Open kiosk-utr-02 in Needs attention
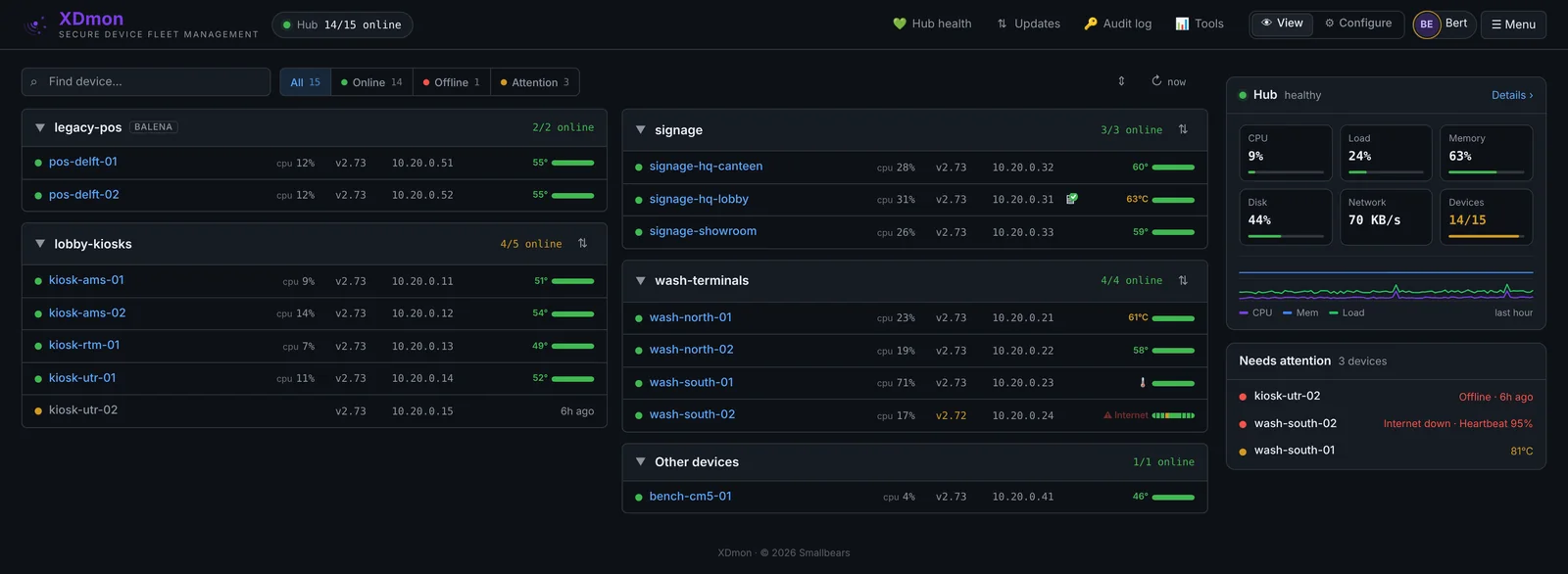The height and width of the screenshot is (574, 1568). 1386,397
